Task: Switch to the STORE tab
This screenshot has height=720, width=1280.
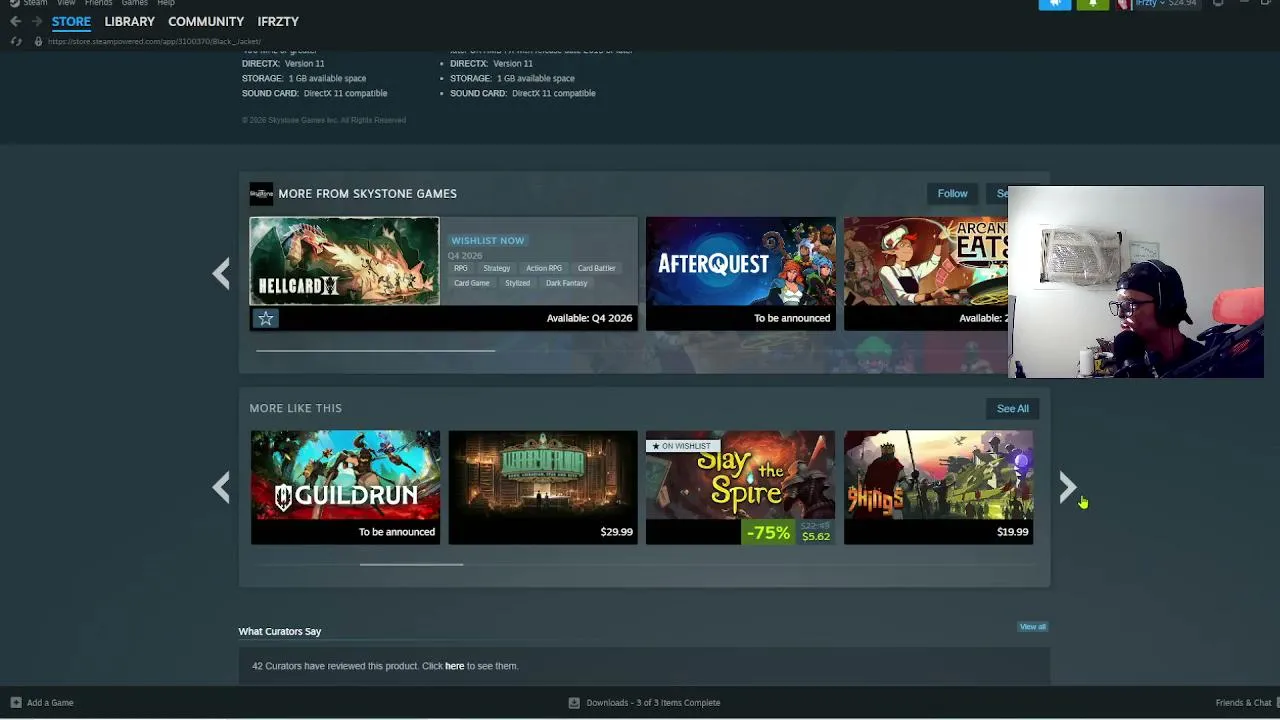Action: (71, 21)
